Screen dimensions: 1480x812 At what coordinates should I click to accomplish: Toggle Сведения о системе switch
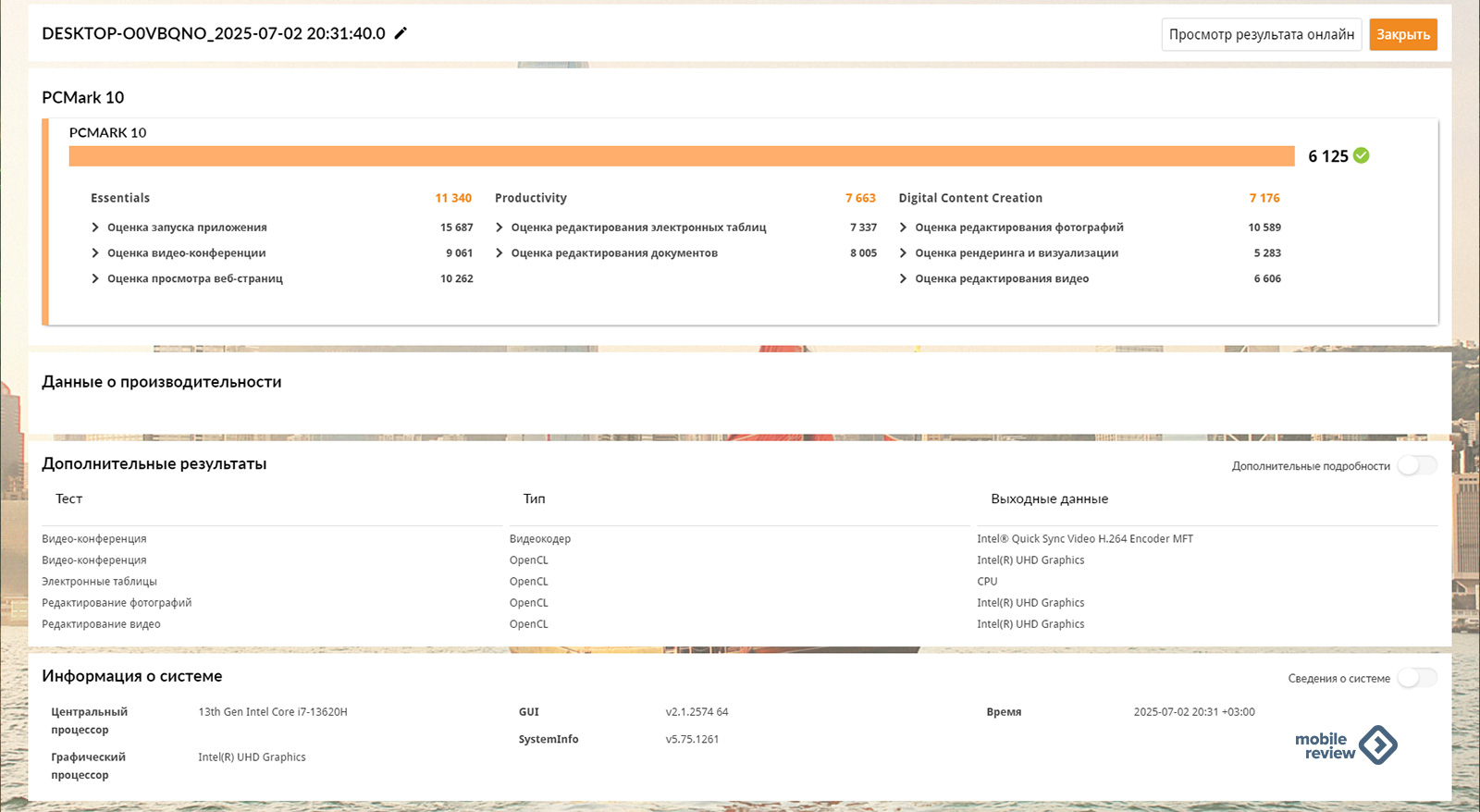point(1417,678)
